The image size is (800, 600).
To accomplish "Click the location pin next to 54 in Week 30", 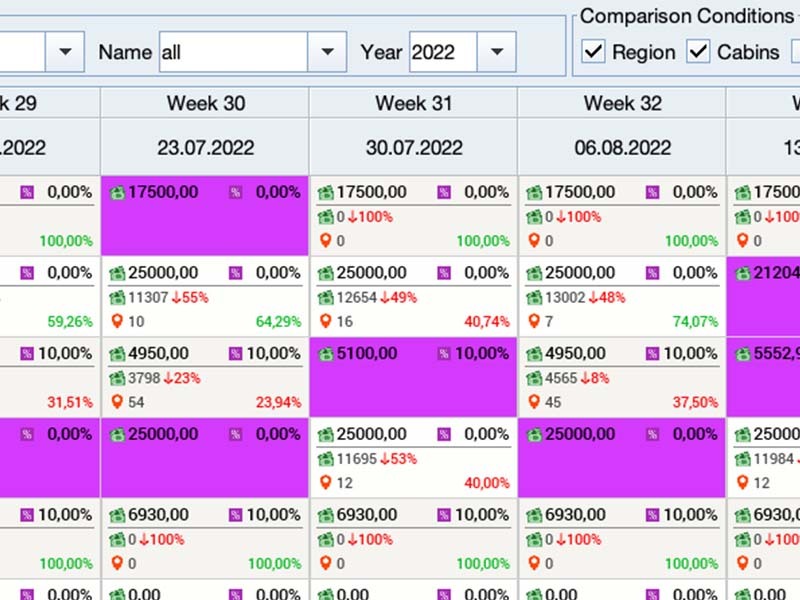I will (117, 402).
